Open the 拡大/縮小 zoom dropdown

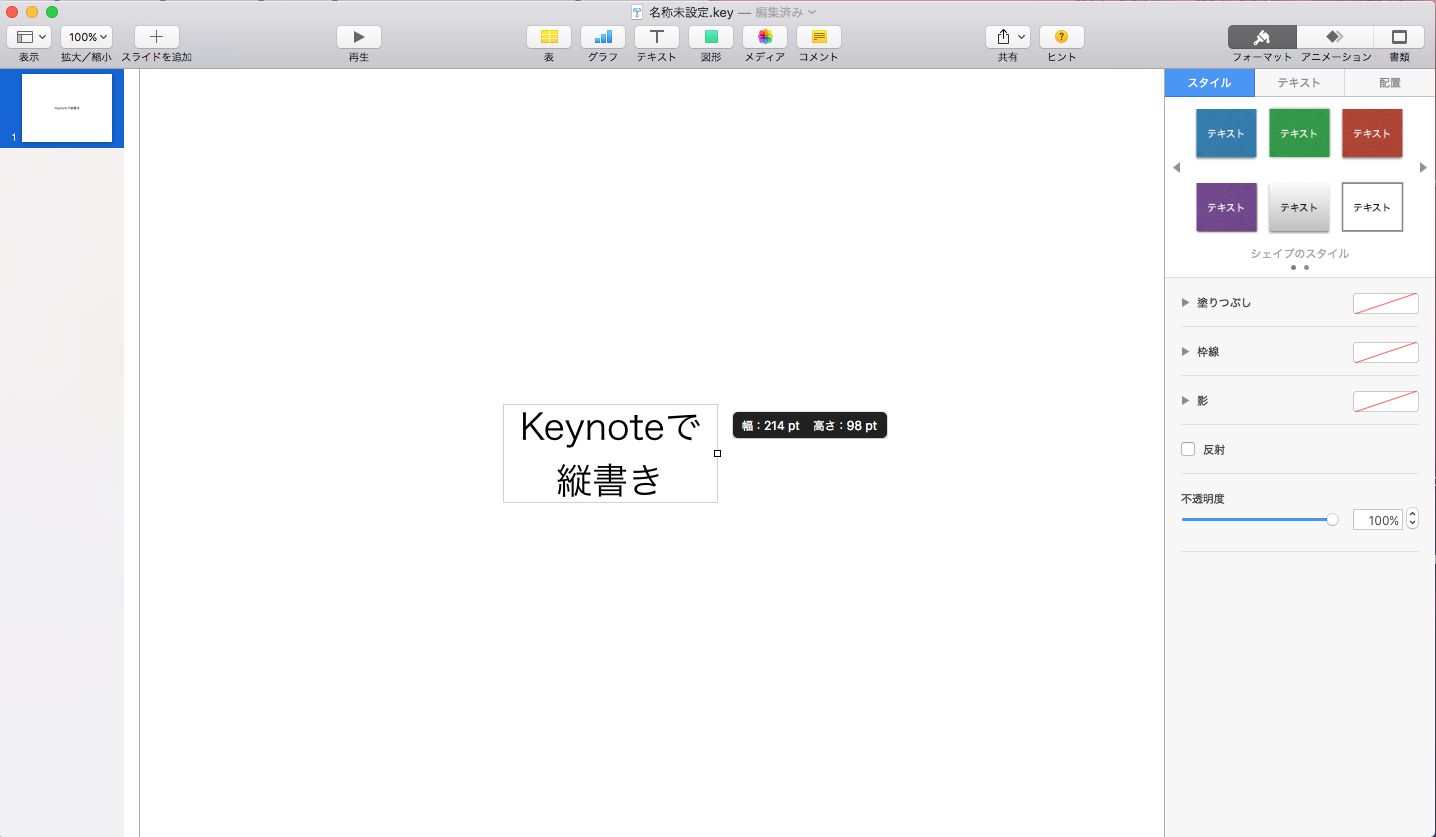tap(86, 36)
